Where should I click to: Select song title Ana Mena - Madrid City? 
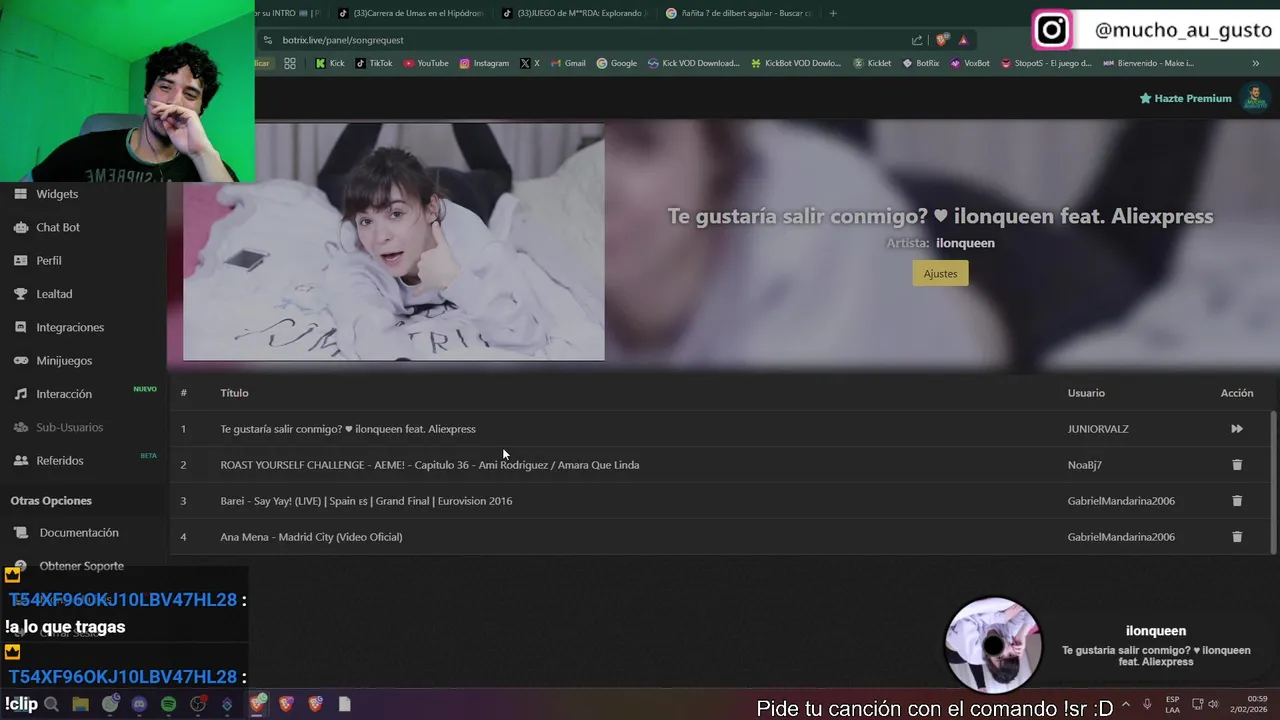point(311,537)
